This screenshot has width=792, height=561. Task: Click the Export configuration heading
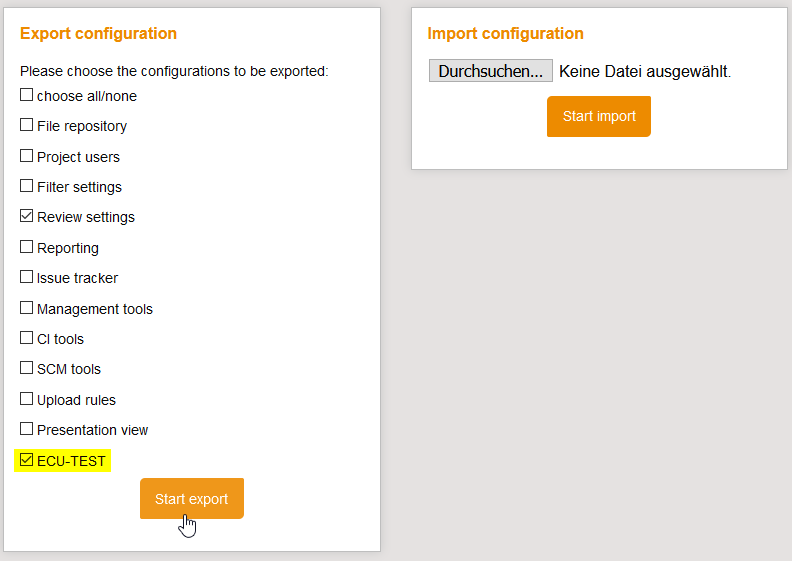click(98, 34)
